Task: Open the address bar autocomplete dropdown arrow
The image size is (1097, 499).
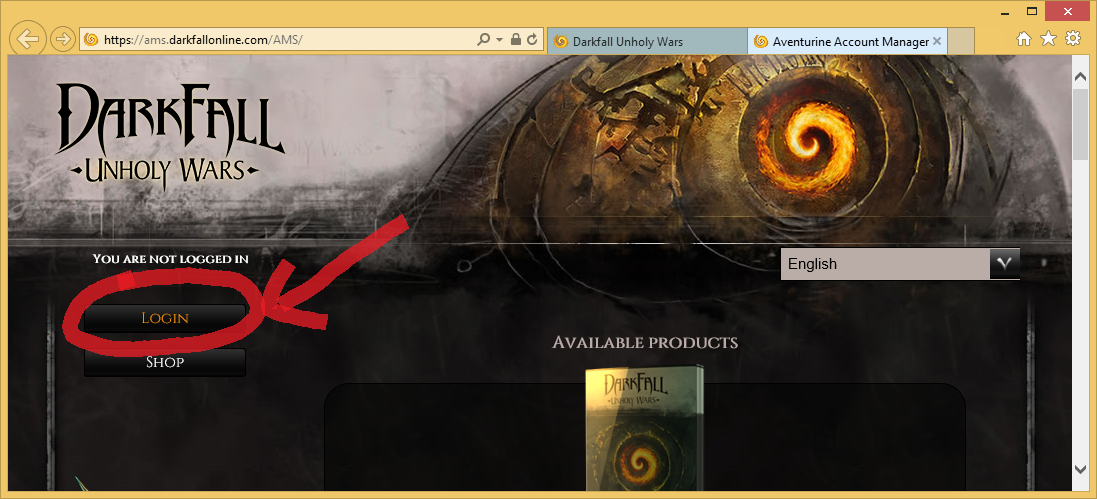Action: coord(500,40)
